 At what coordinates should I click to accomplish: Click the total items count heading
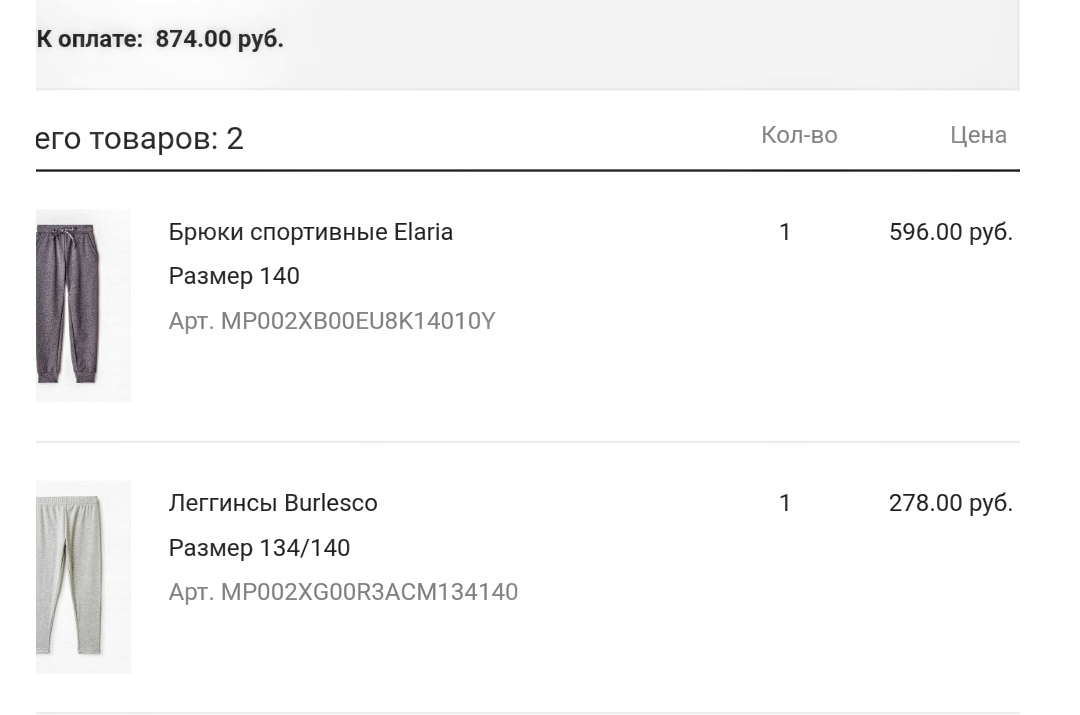coord(140,138)
